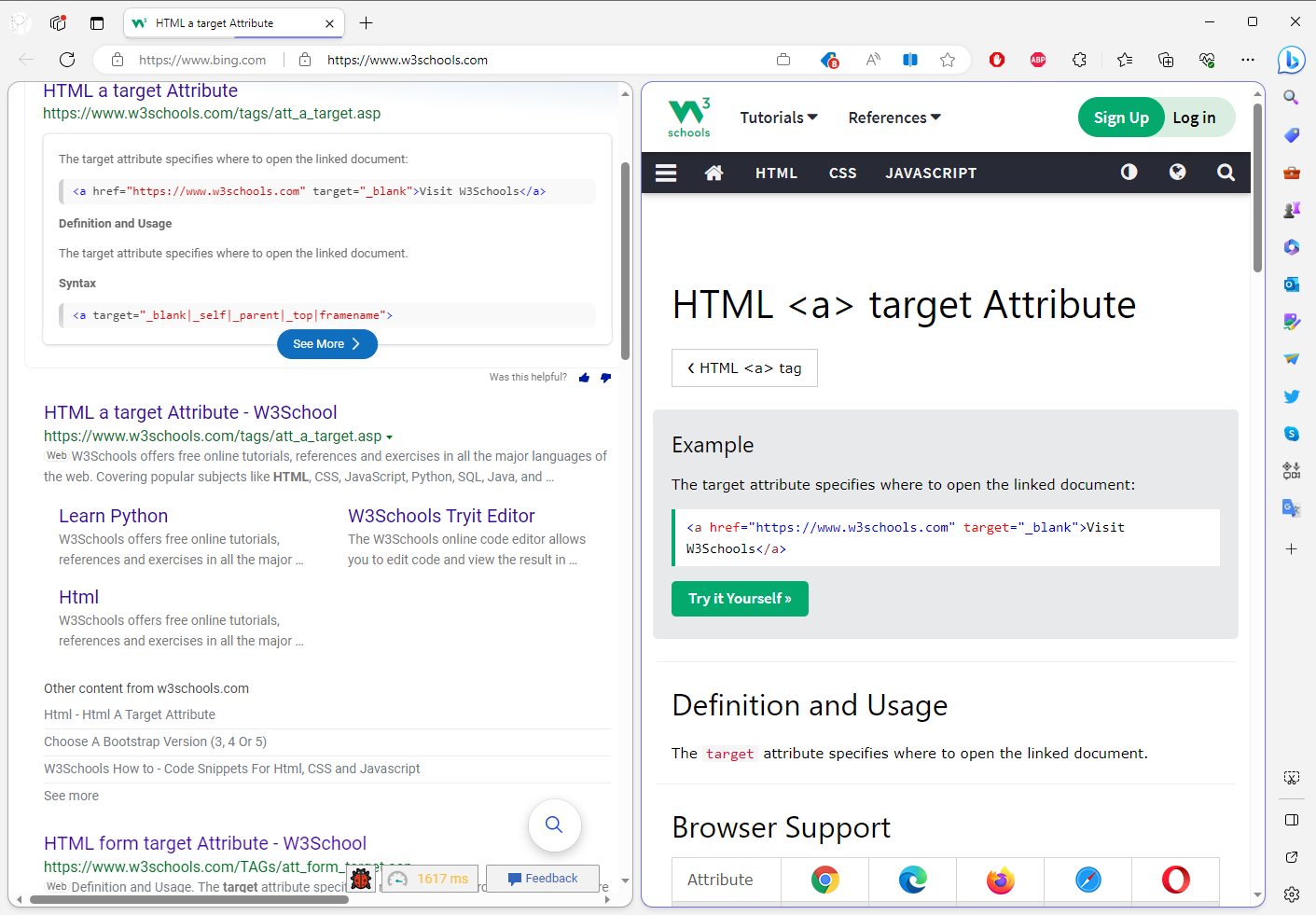Expand the arrow next to the w3schools result URL
This screenshot has width=1316, height=915.
390,436
